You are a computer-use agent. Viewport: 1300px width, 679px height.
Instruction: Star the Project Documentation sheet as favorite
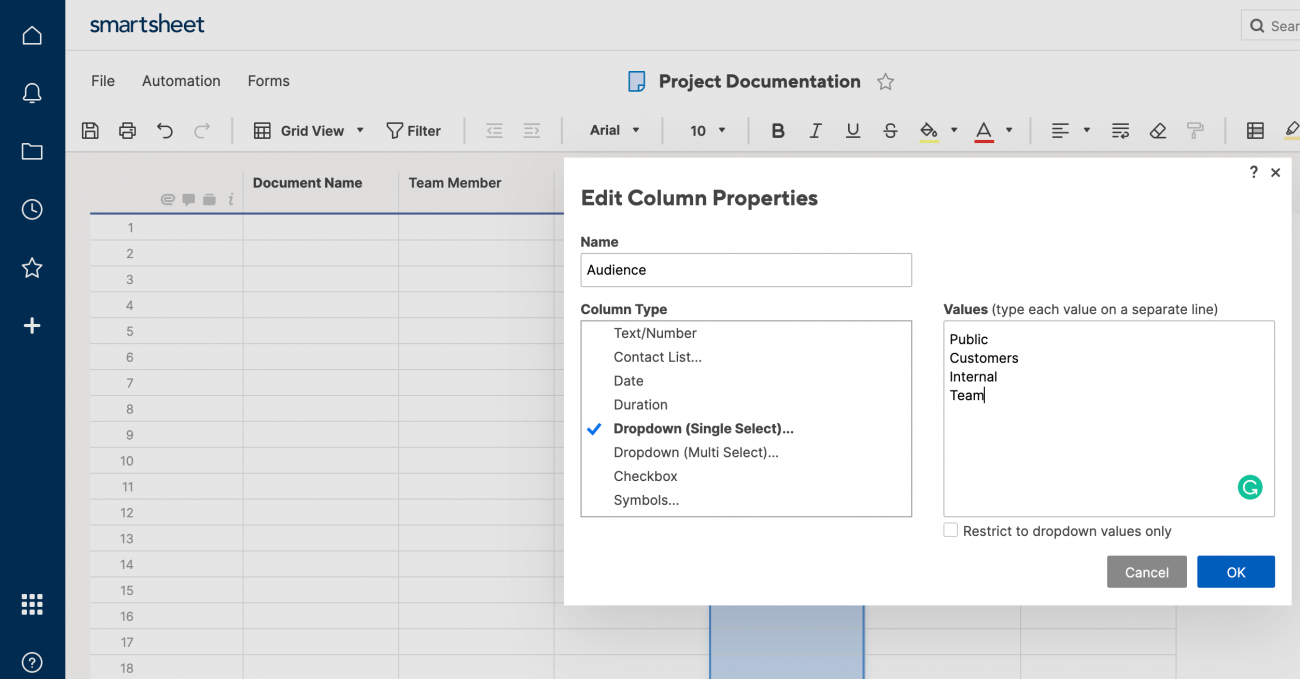(x=885, y=82)
